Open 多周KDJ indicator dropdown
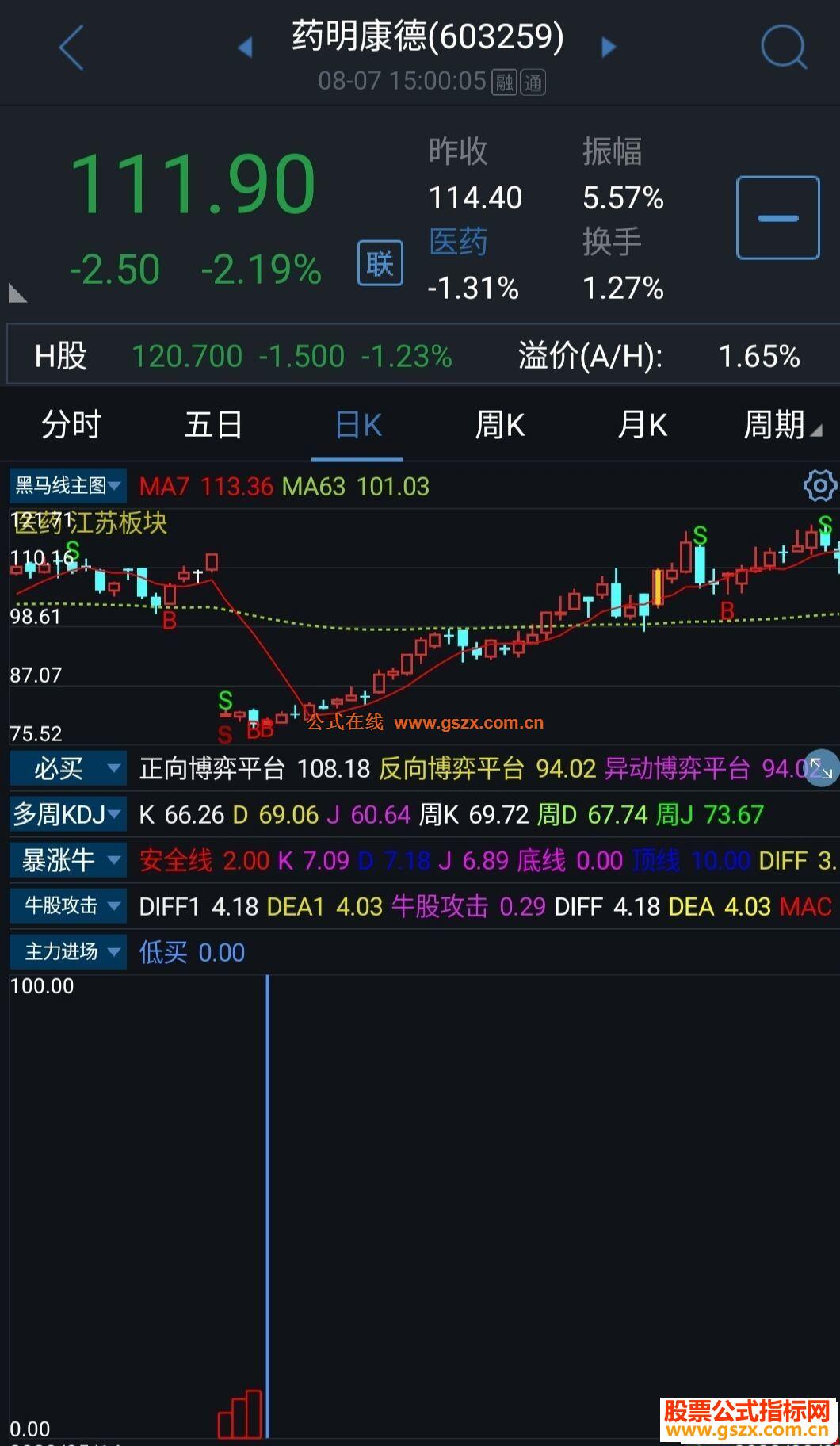 (67, 814)
